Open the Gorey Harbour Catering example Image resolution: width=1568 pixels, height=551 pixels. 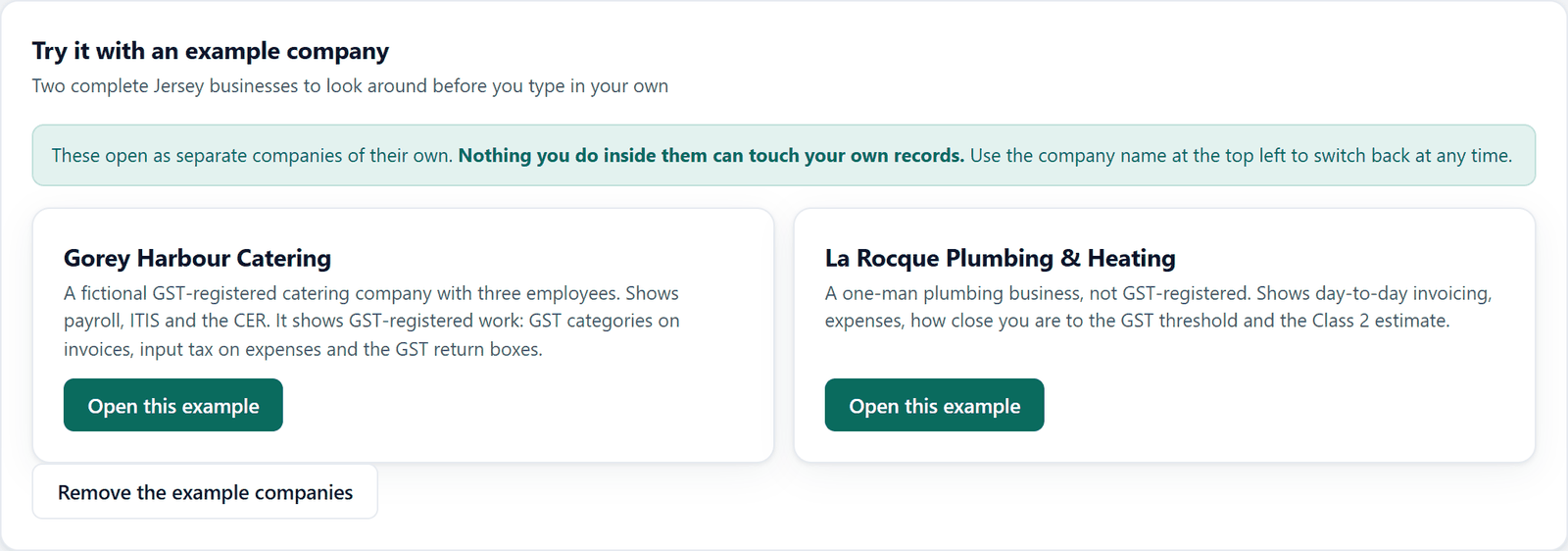point(173,405)
